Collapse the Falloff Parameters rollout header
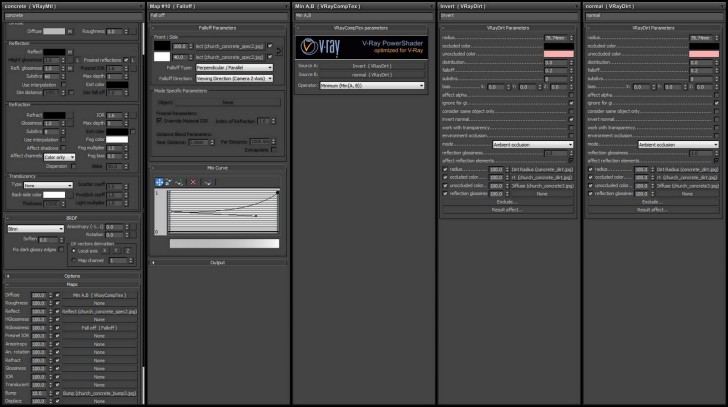This screenshot has width=728, height=407. (217, 28)
